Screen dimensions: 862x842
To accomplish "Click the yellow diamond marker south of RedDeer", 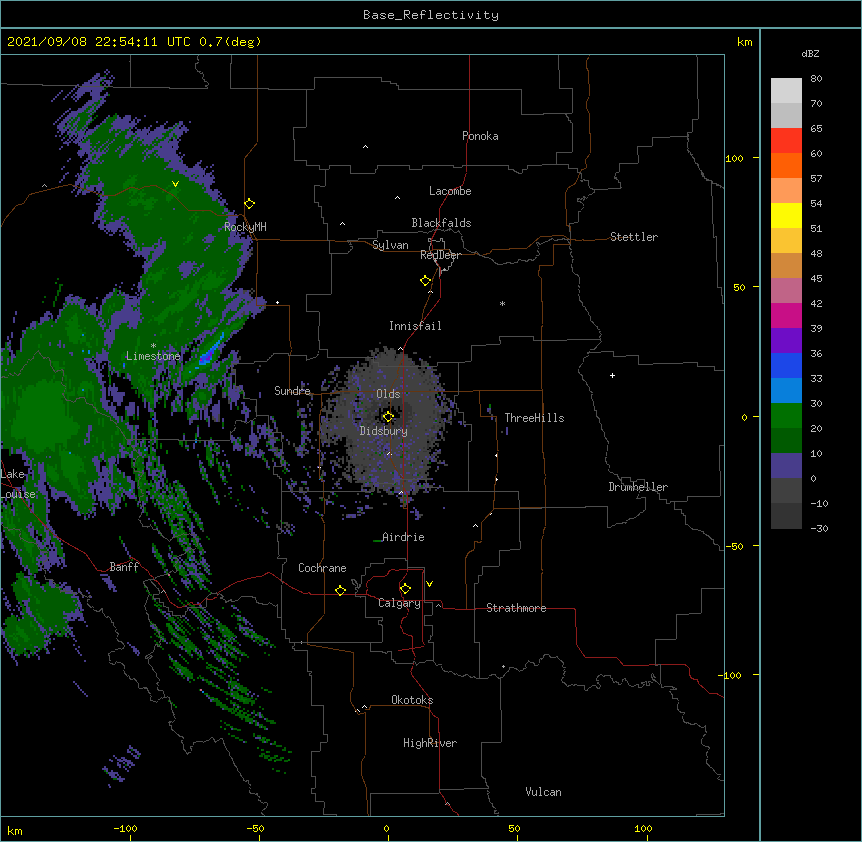I will [x=425, y=281].
